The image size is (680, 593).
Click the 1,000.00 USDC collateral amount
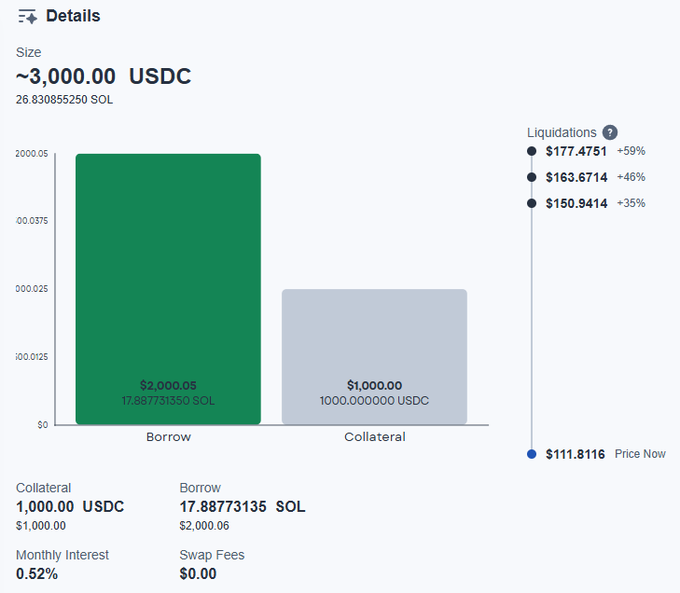pos(70,507)
